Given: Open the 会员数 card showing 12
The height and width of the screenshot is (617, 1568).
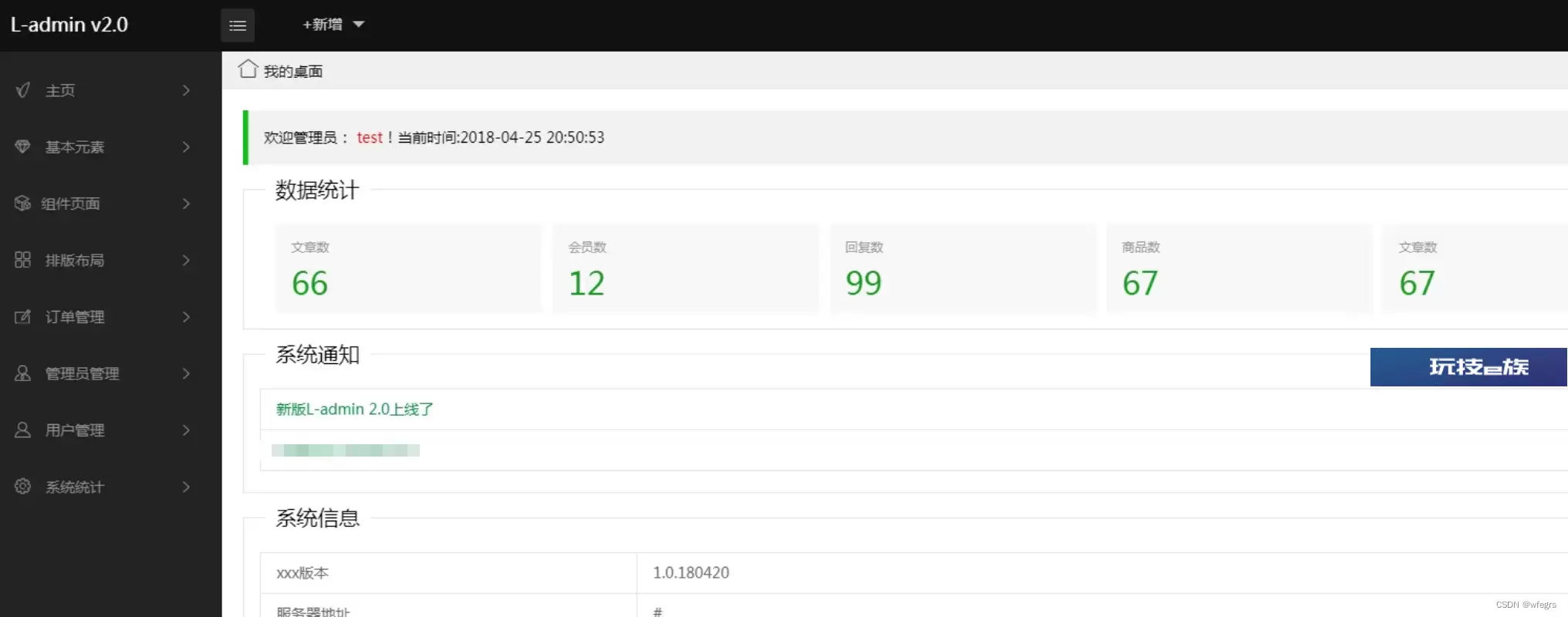Looking at the screenshot, I should pos(686,268).
